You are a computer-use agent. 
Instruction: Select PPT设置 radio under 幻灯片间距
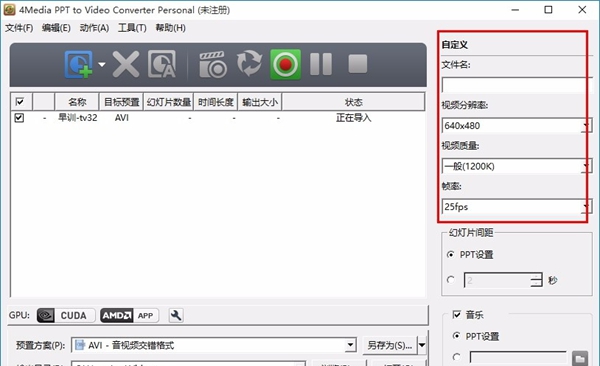pos(451,254)
